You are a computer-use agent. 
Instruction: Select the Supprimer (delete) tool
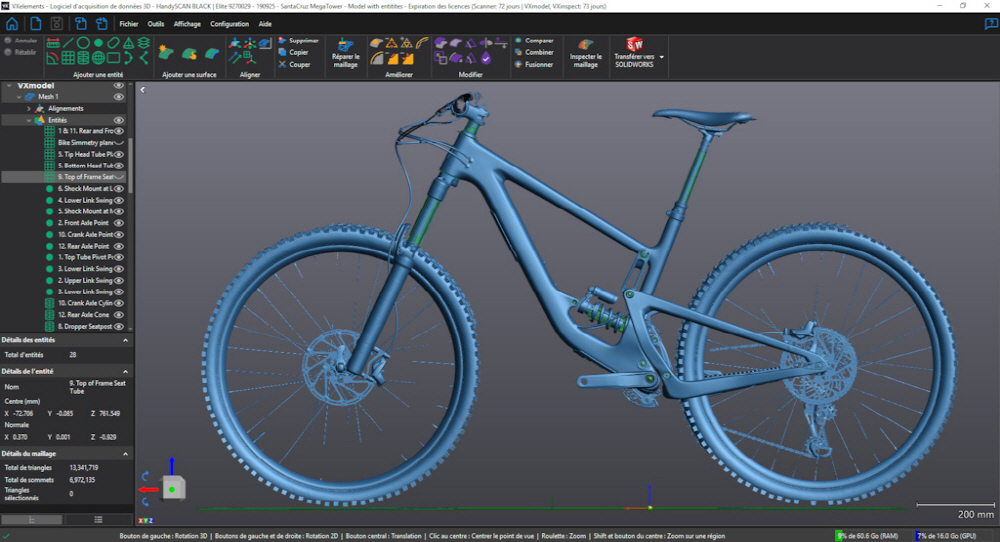[x=298, y=41]
